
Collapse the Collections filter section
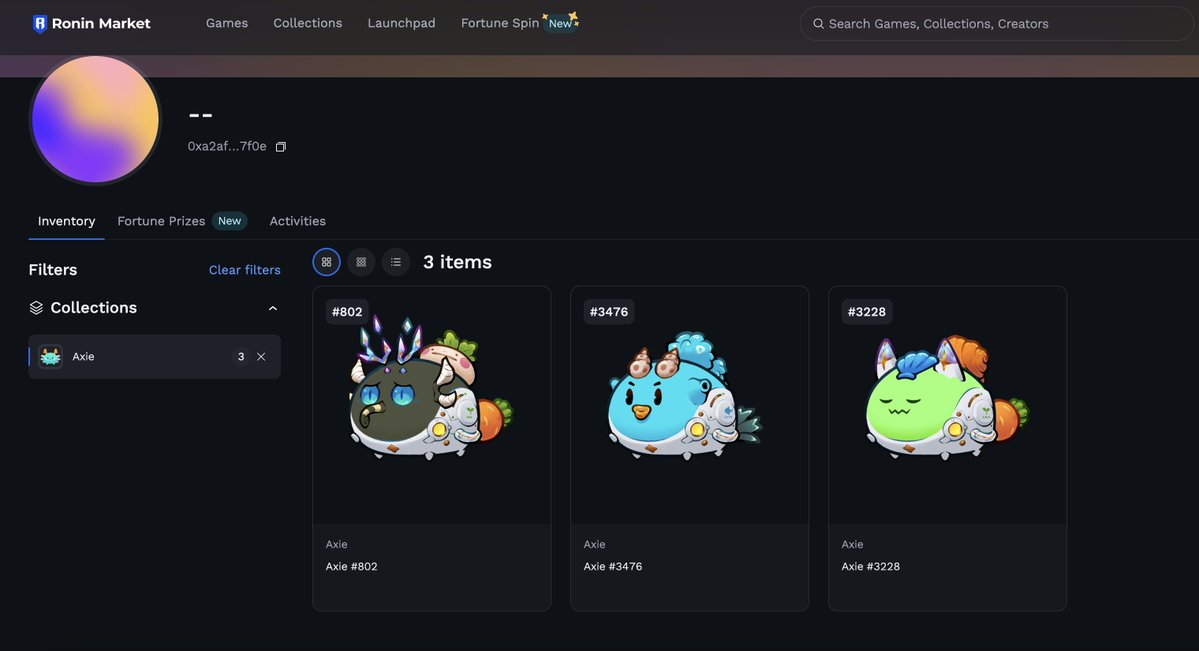coord(273,308)
